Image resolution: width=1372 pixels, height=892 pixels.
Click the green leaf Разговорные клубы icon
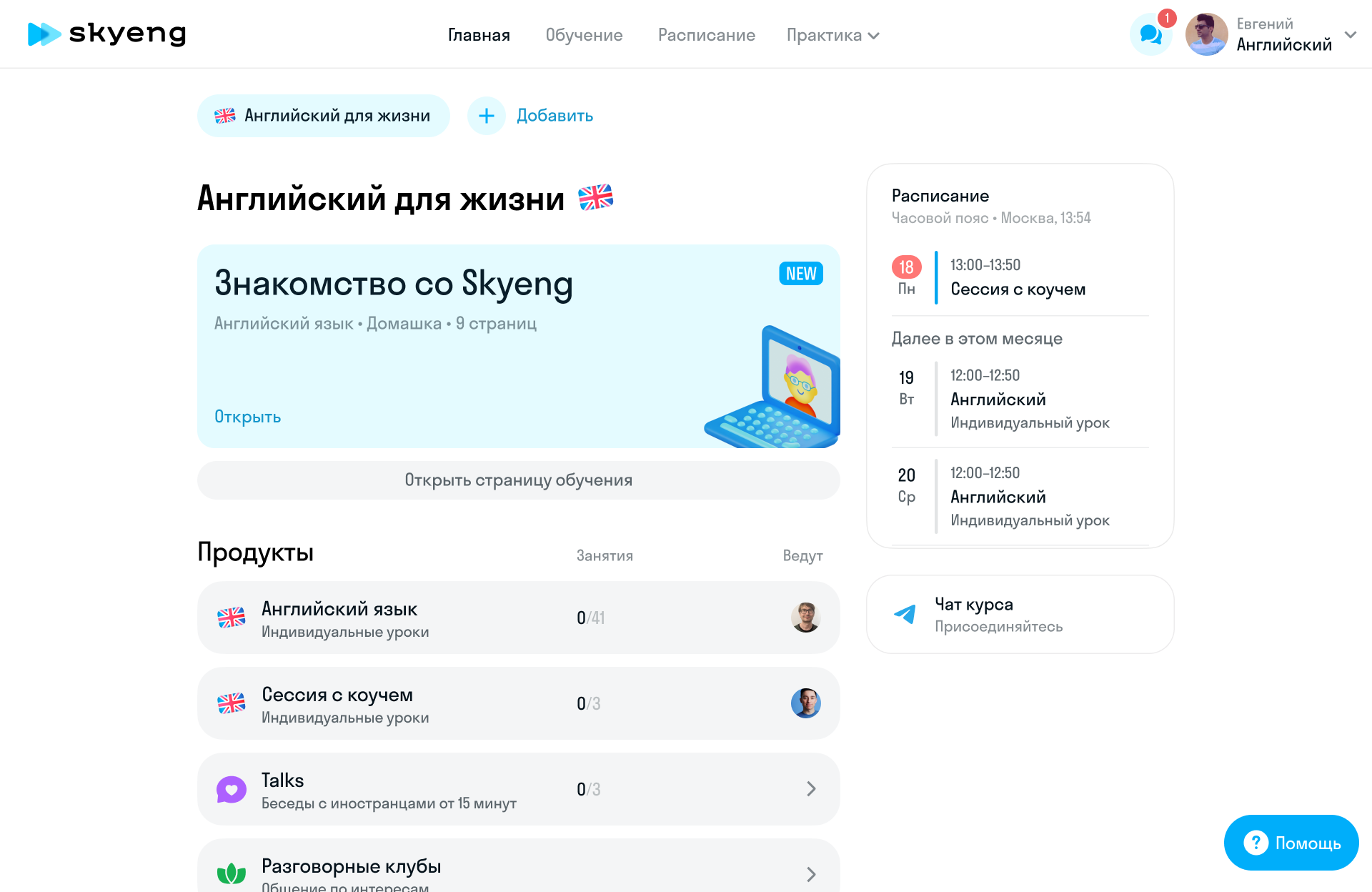(231, 873)
